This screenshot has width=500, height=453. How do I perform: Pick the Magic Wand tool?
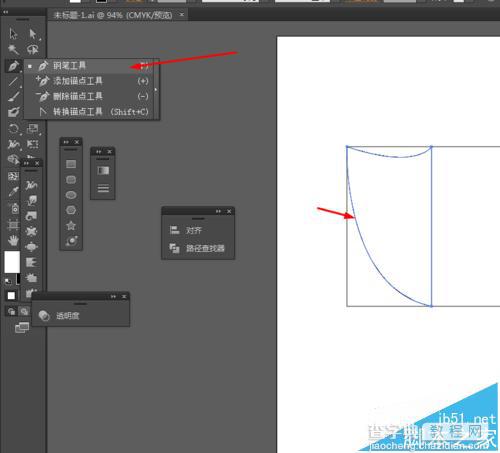click(x=13, y=49)
